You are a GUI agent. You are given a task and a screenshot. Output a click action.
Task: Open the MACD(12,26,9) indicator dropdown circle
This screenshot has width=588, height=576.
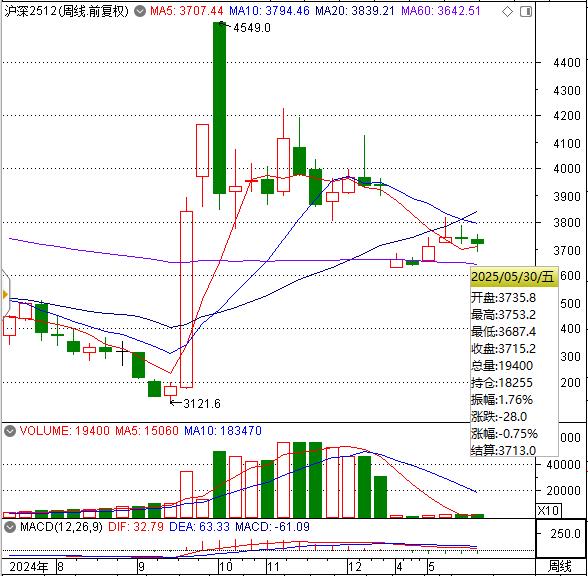[10, 527]
